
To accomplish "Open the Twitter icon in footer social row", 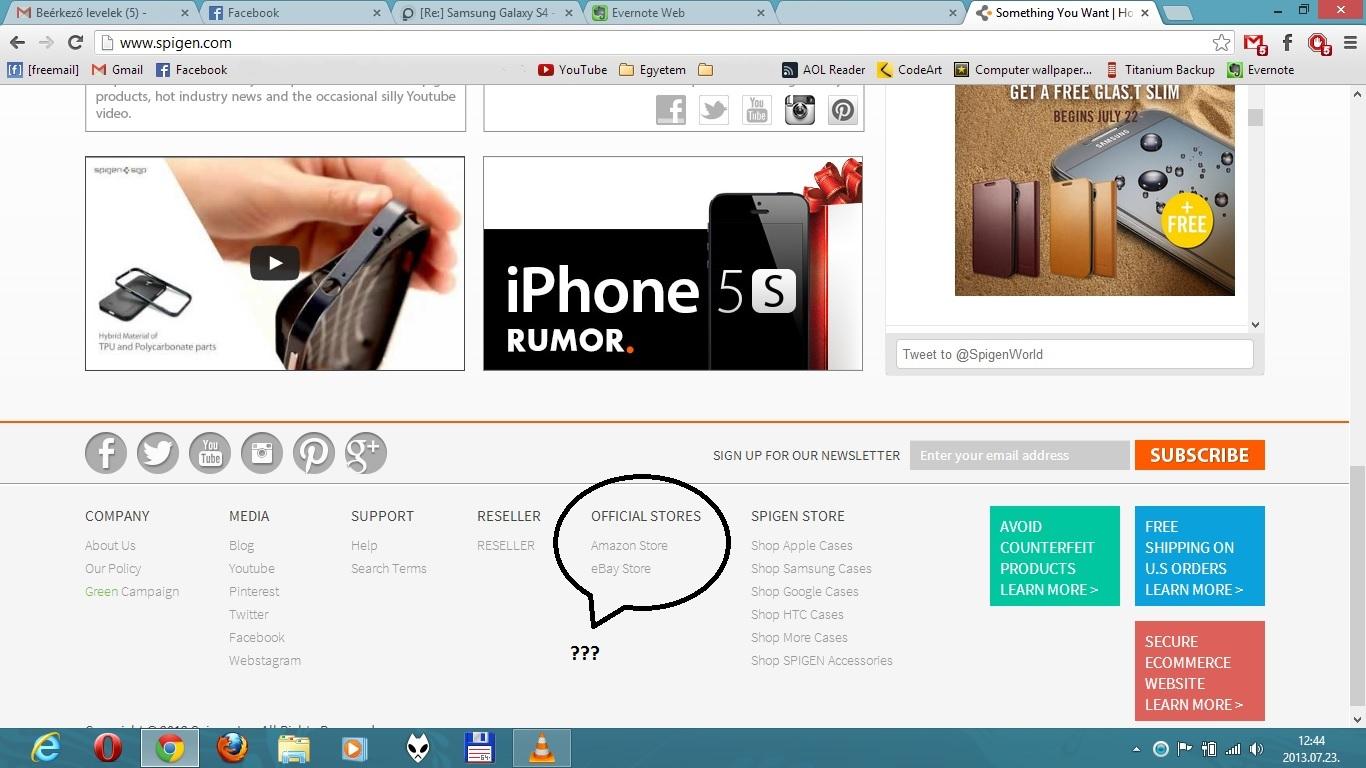I will coord(158,453).
